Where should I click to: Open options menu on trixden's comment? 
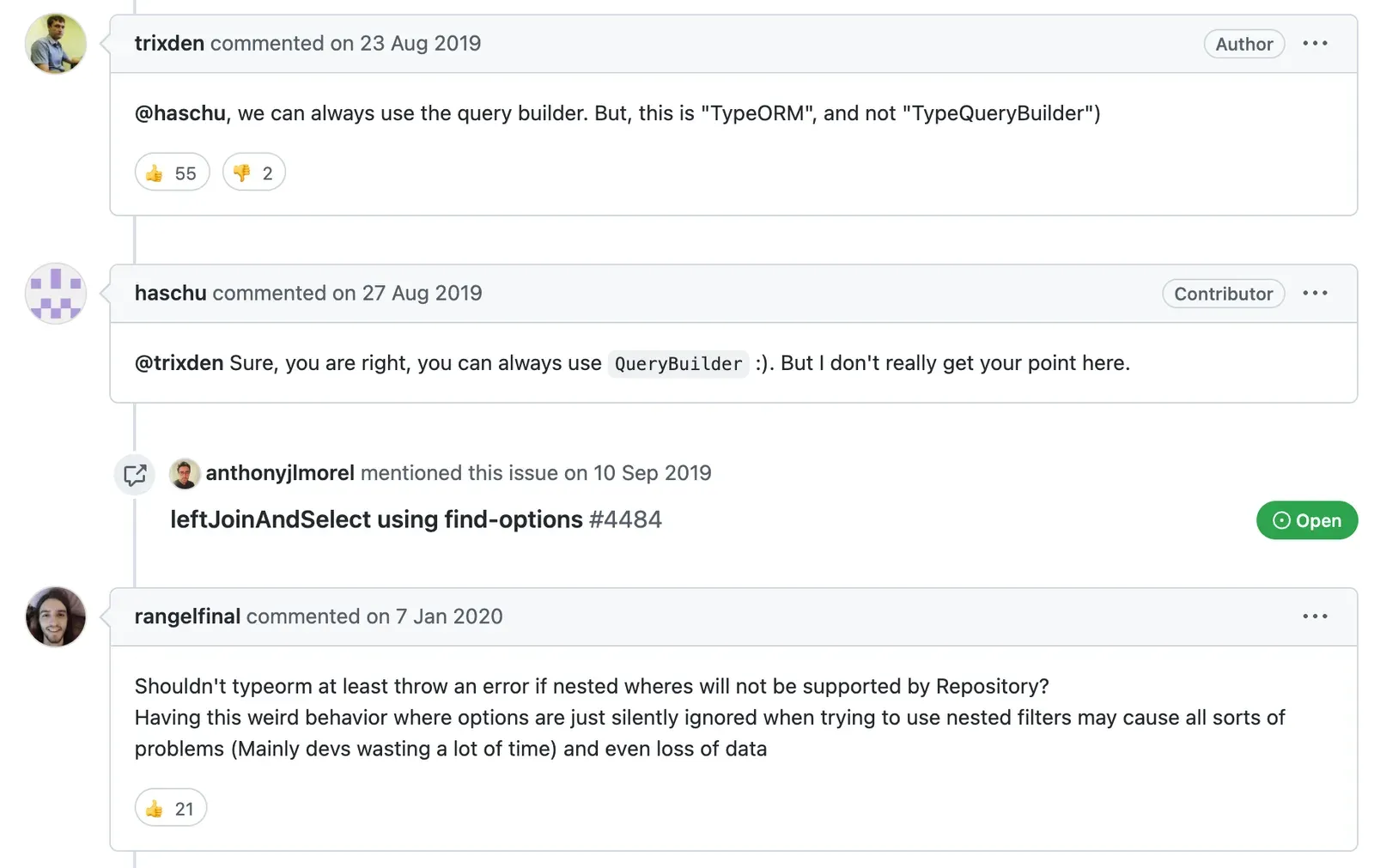(x=1315, y=43)
